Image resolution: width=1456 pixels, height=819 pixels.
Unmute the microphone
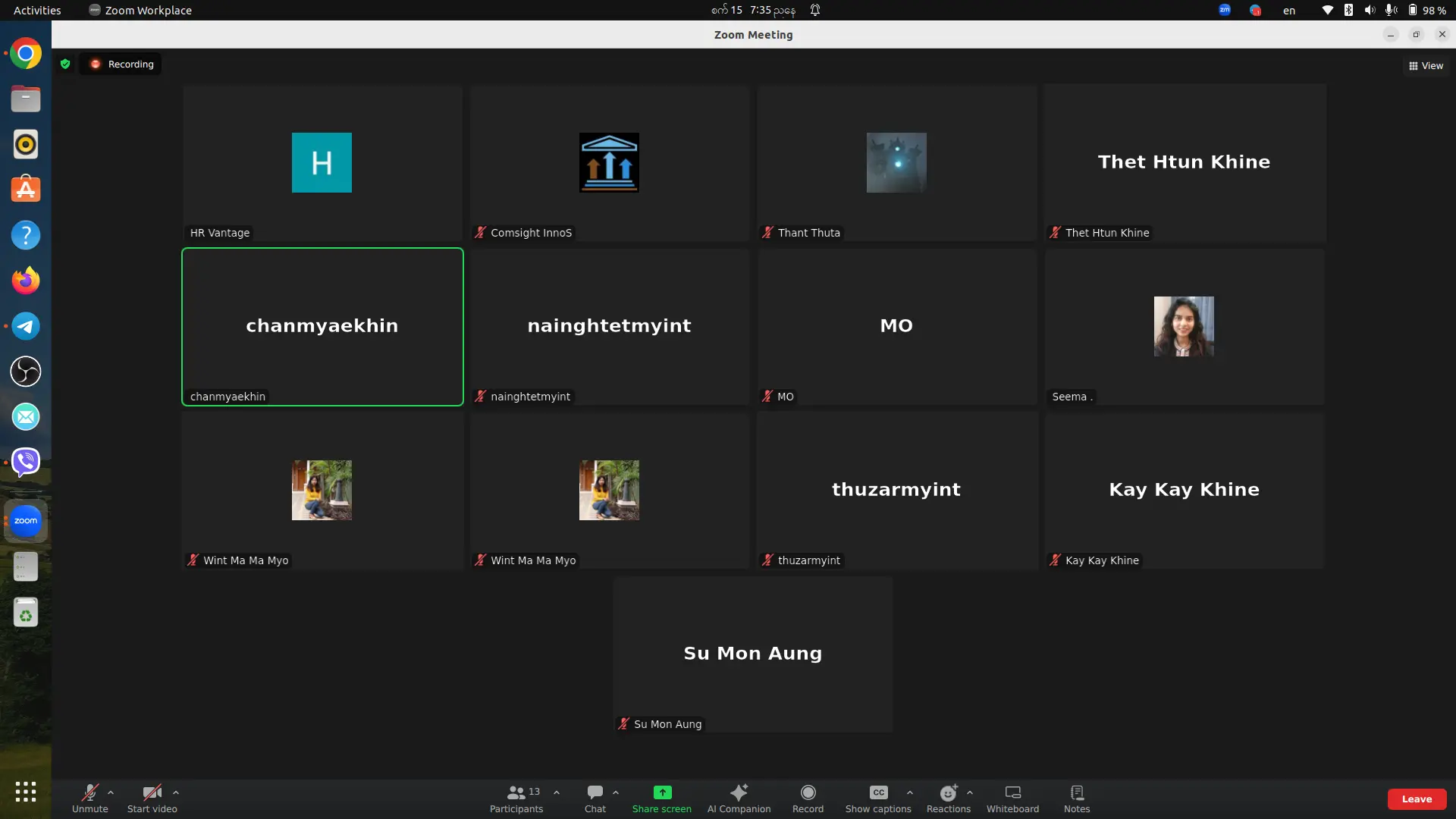[x=89, y=793]
